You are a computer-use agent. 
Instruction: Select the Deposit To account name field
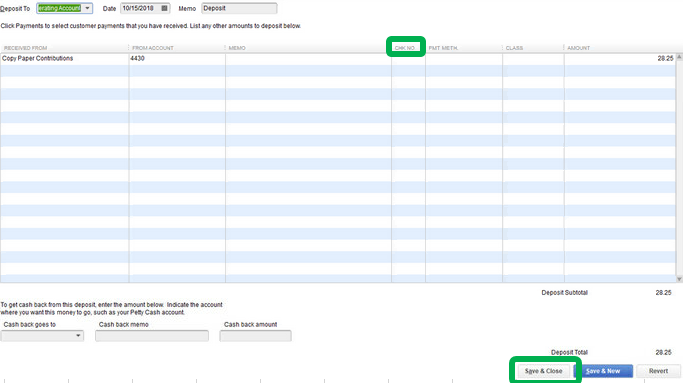point(59,8)
